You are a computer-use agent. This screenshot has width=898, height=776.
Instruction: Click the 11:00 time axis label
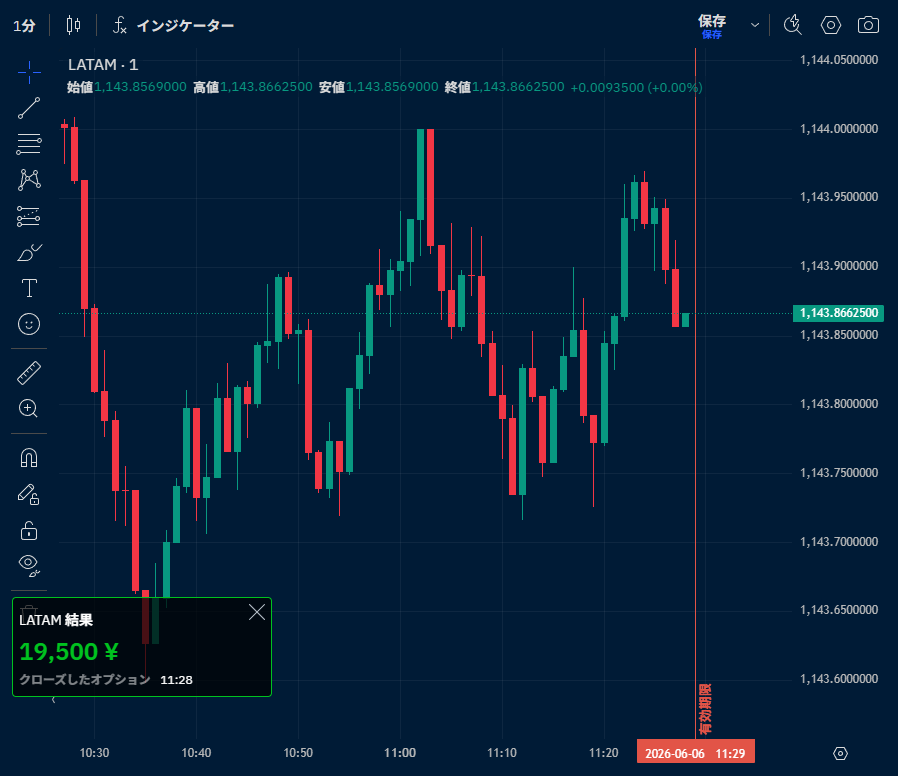coord(400,753)
